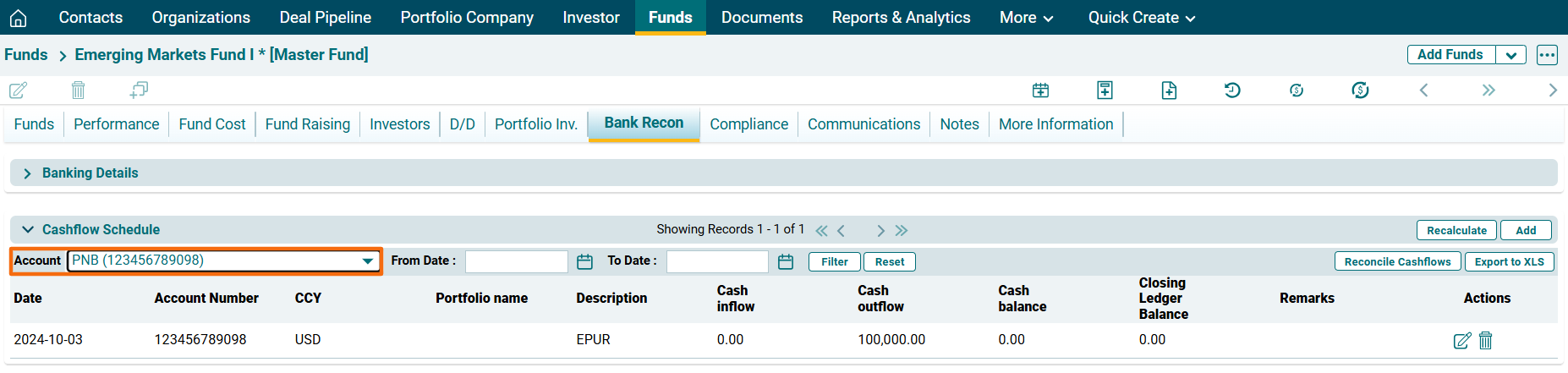This screenshot has height=373, width=1568.
Task: Click the add document icon in toolbar
Action: [1169, 91]
